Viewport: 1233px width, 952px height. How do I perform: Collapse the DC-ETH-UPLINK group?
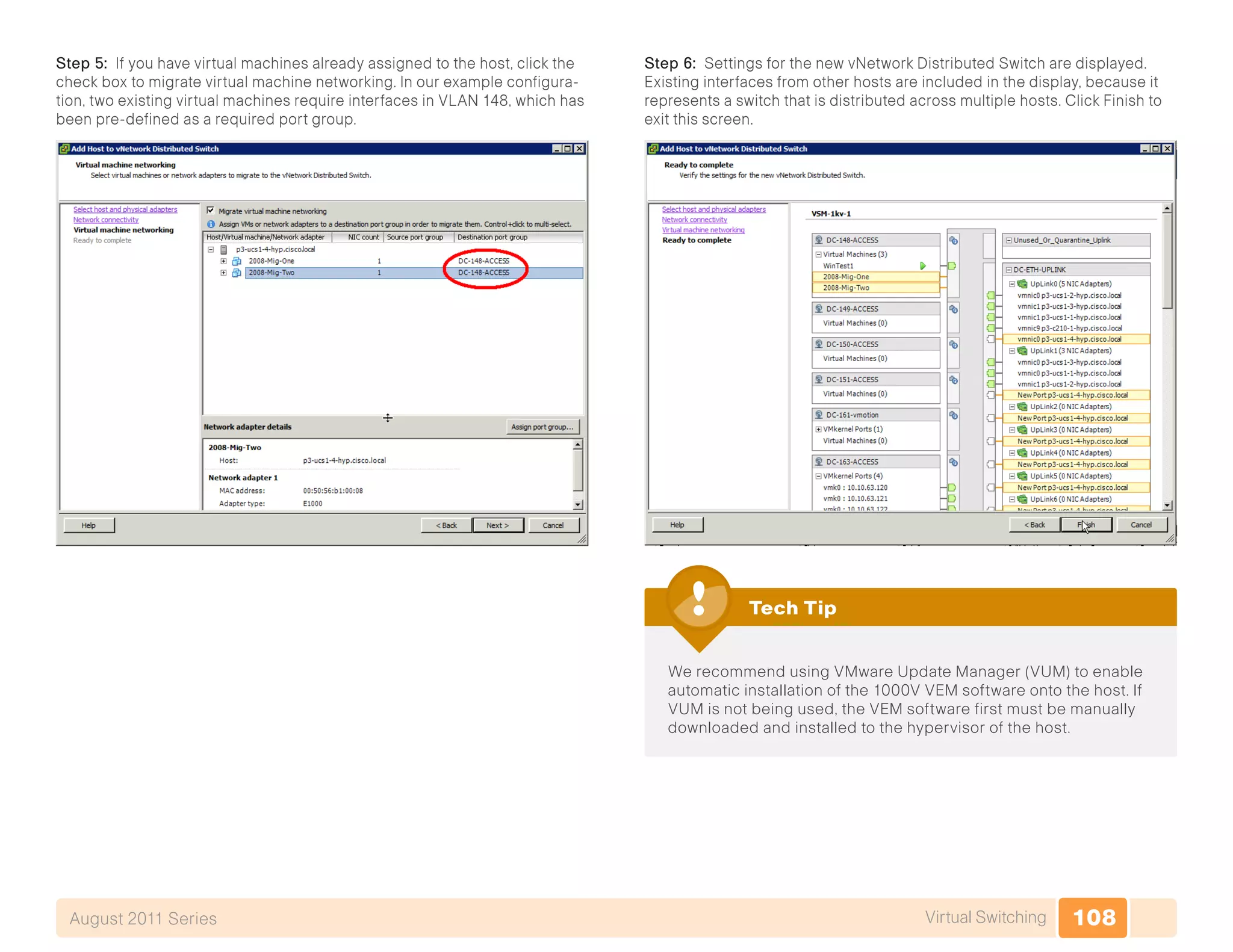(x=1009, y=270)
